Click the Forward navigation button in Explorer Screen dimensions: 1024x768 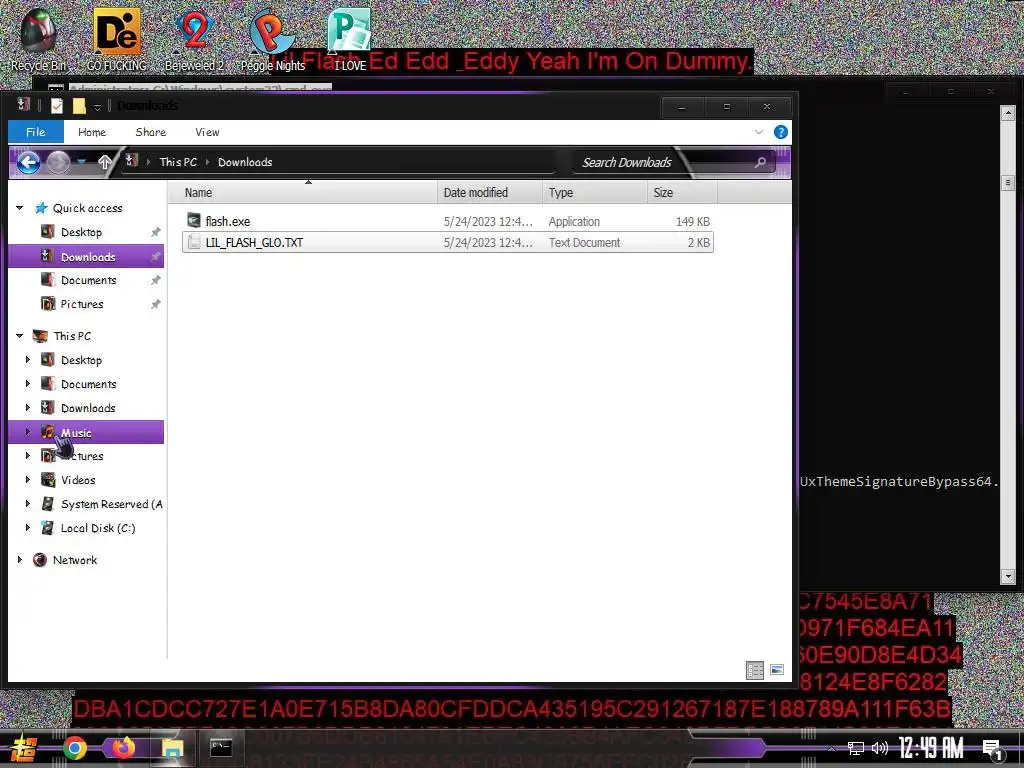coord(58,162)
